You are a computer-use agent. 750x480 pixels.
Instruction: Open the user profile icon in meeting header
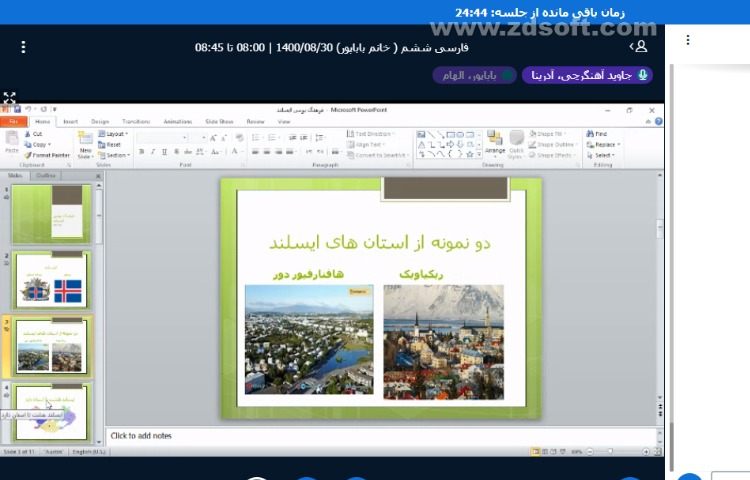641,46
